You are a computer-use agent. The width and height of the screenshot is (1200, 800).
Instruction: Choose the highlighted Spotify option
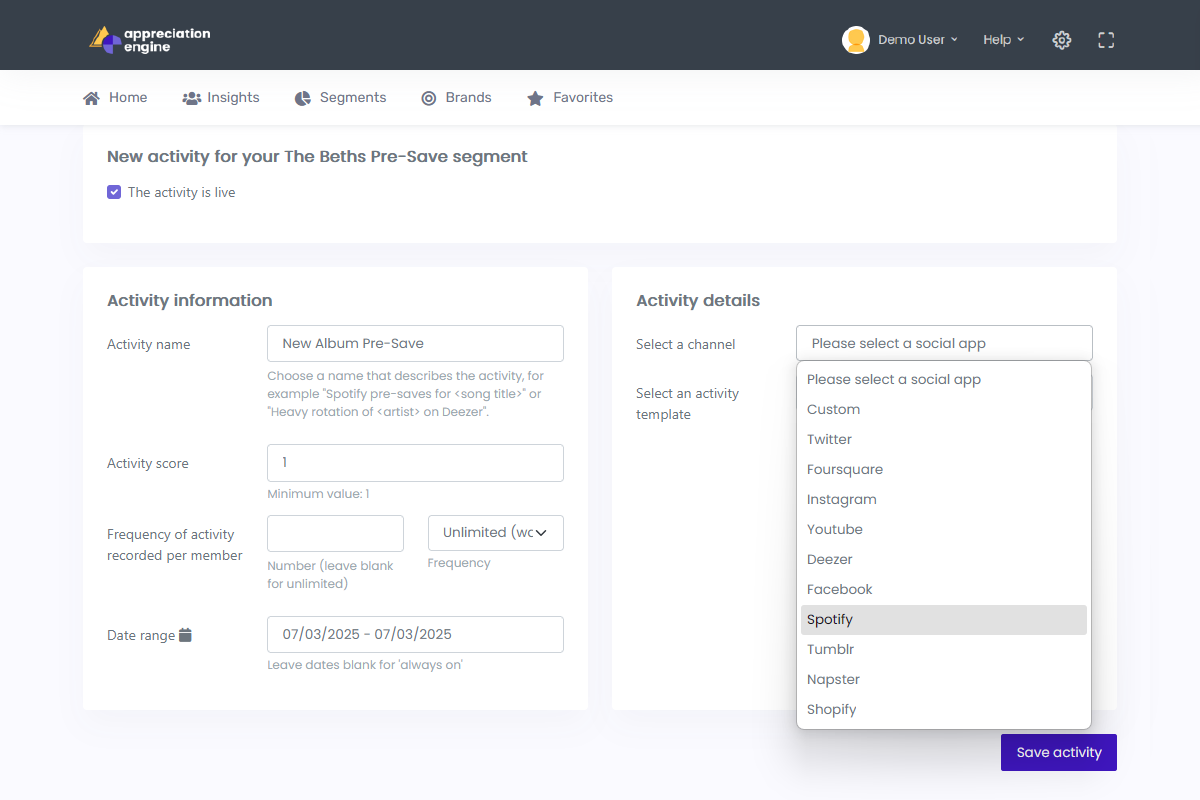944,619
